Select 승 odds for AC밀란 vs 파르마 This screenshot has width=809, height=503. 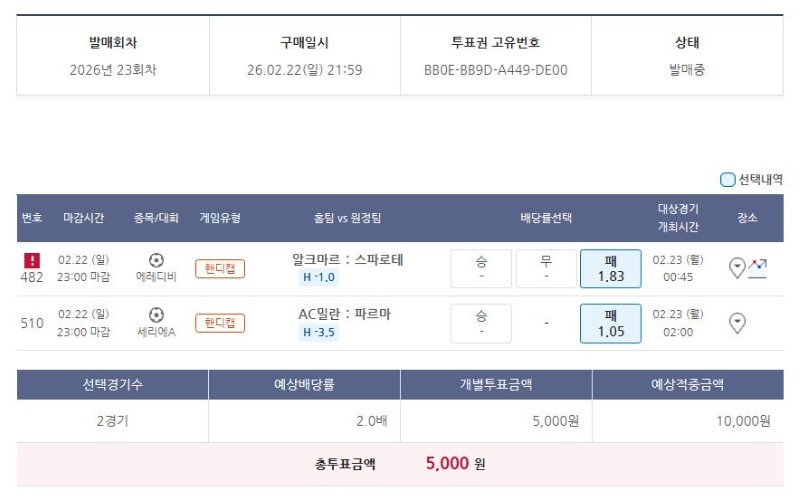(481, 322)
